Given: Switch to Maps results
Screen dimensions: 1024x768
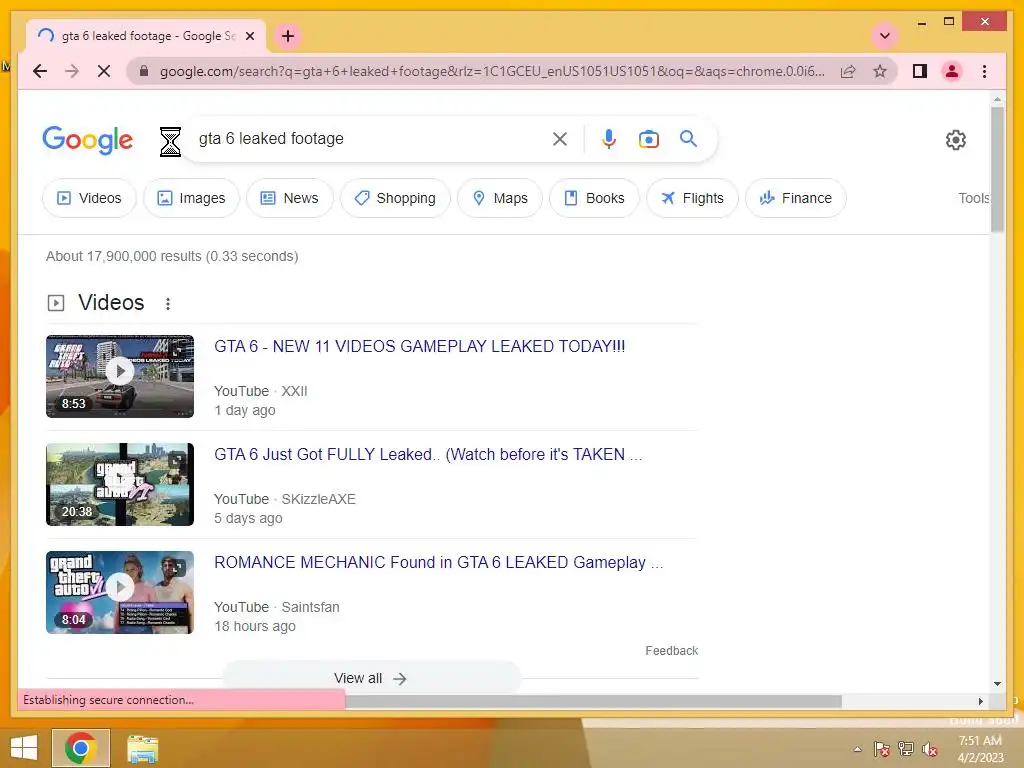Looking at the screenshot, I should click(x=500, y=198).
